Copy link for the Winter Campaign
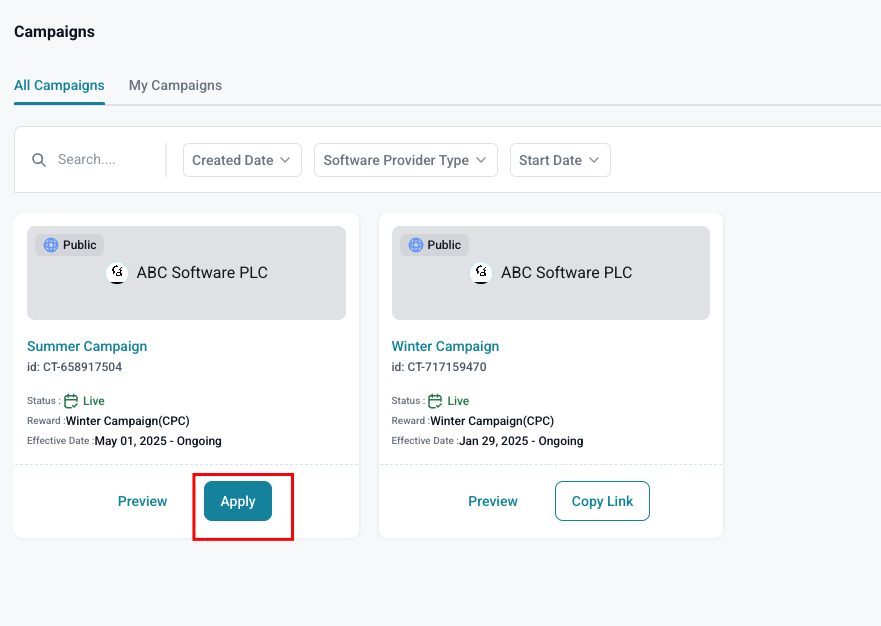Viewport: 881px width, 626px height. tap(602, 501)
